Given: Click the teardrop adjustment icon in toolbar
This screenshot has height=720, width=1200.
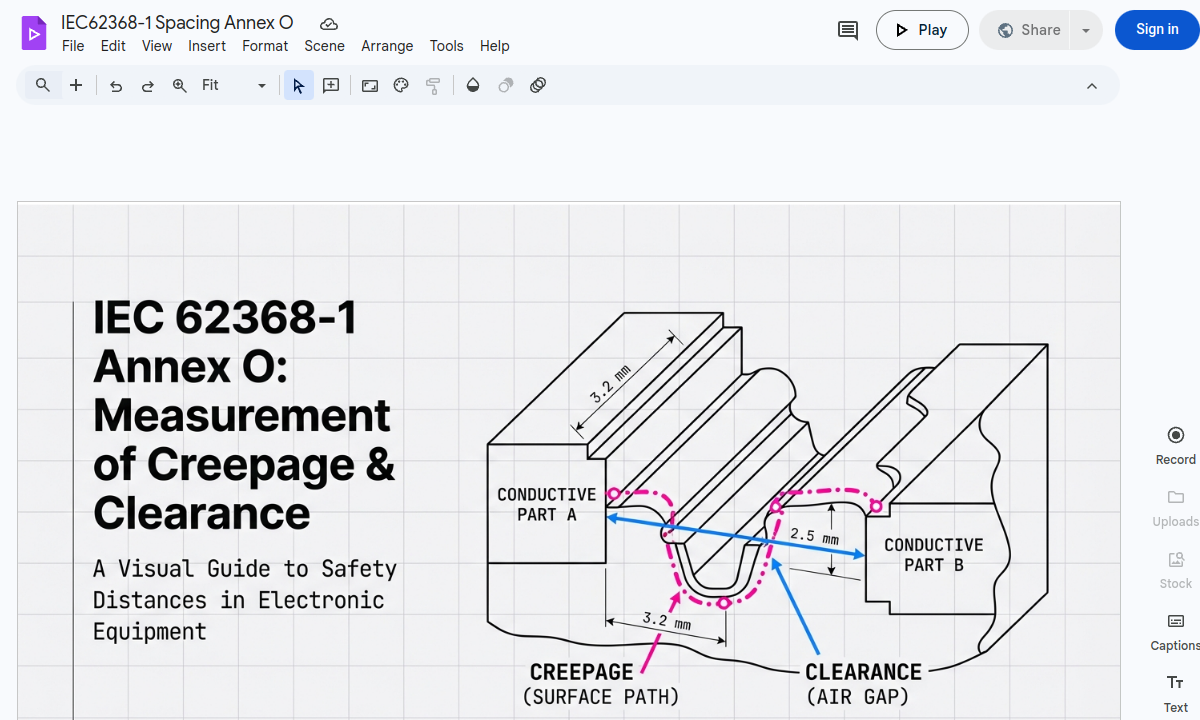Looking at the screenshot, I should 472,85.
